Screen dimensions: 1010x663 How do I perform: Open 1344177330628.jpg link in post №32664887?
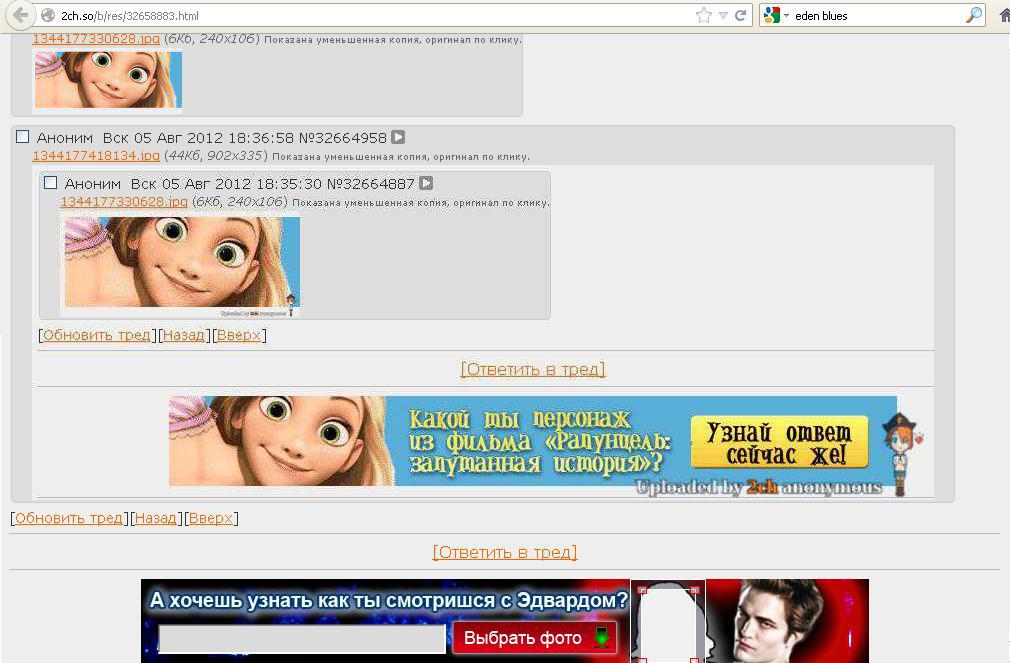click(x=124, y=202)
